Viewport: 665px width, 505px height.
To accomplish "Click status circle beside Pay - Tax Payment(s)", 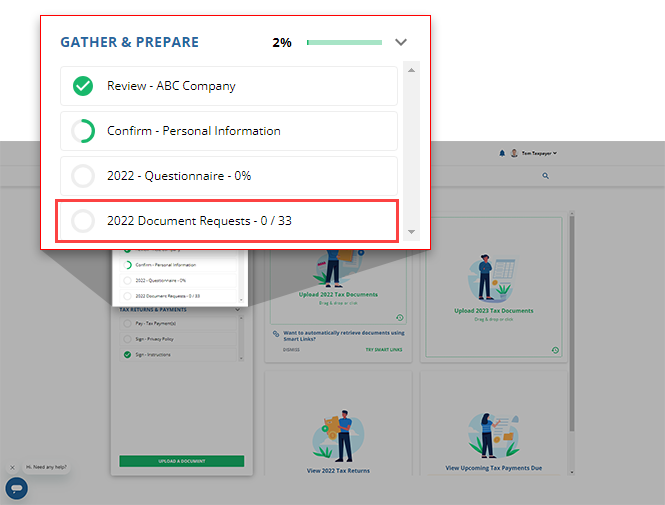I will coord(127,324).
